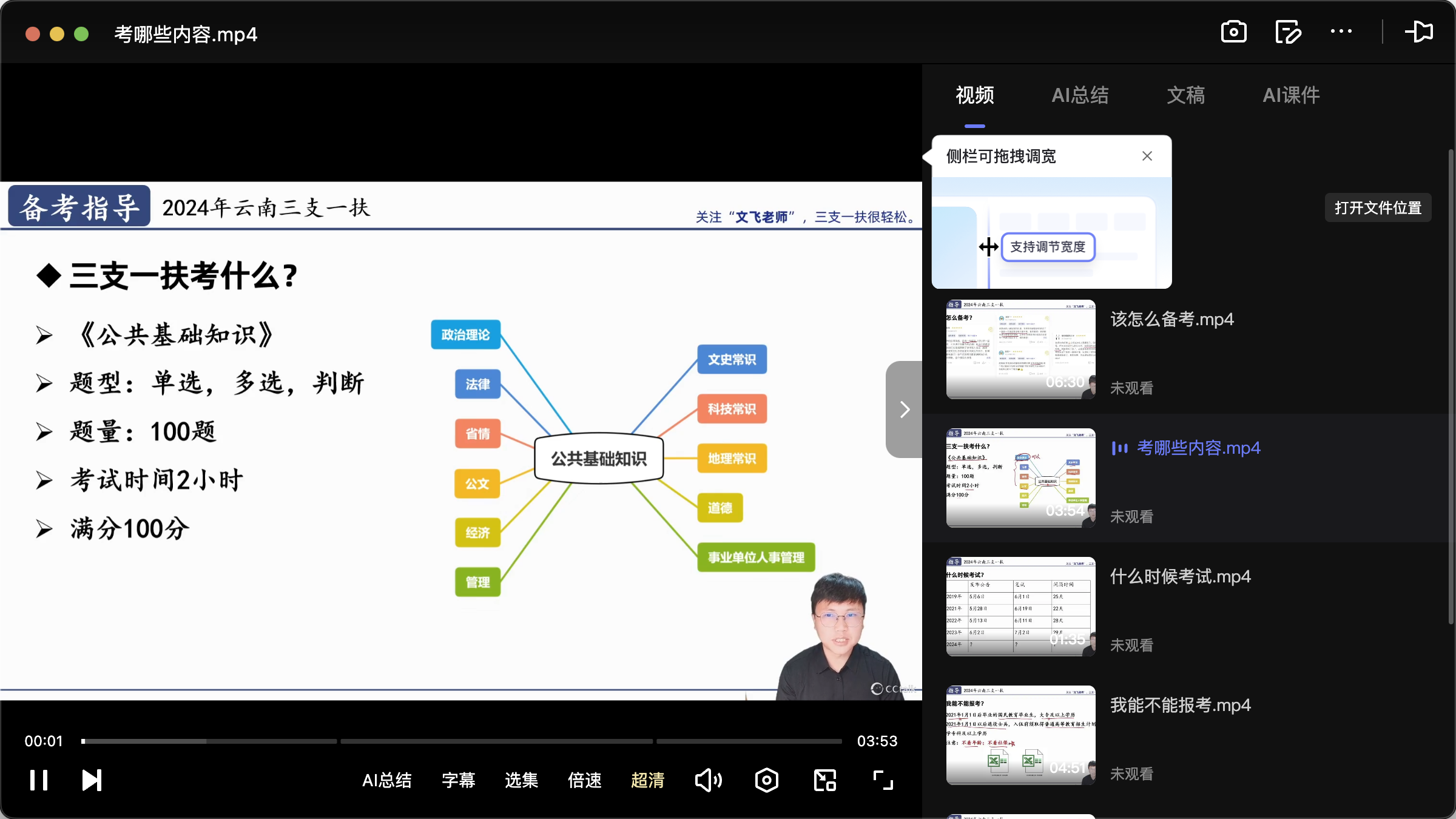Enable picture-in-picture mode

click(824, 780)
